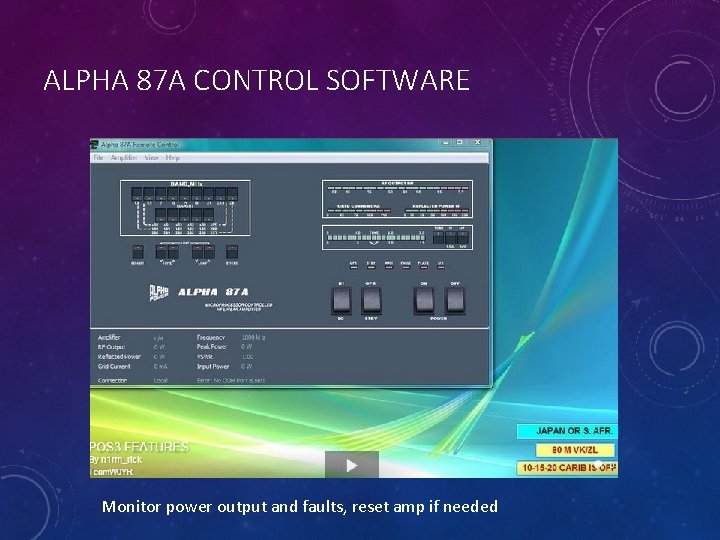
Task: Click the middle meter select button beside Tune
Action: click(x=451, y=237)
